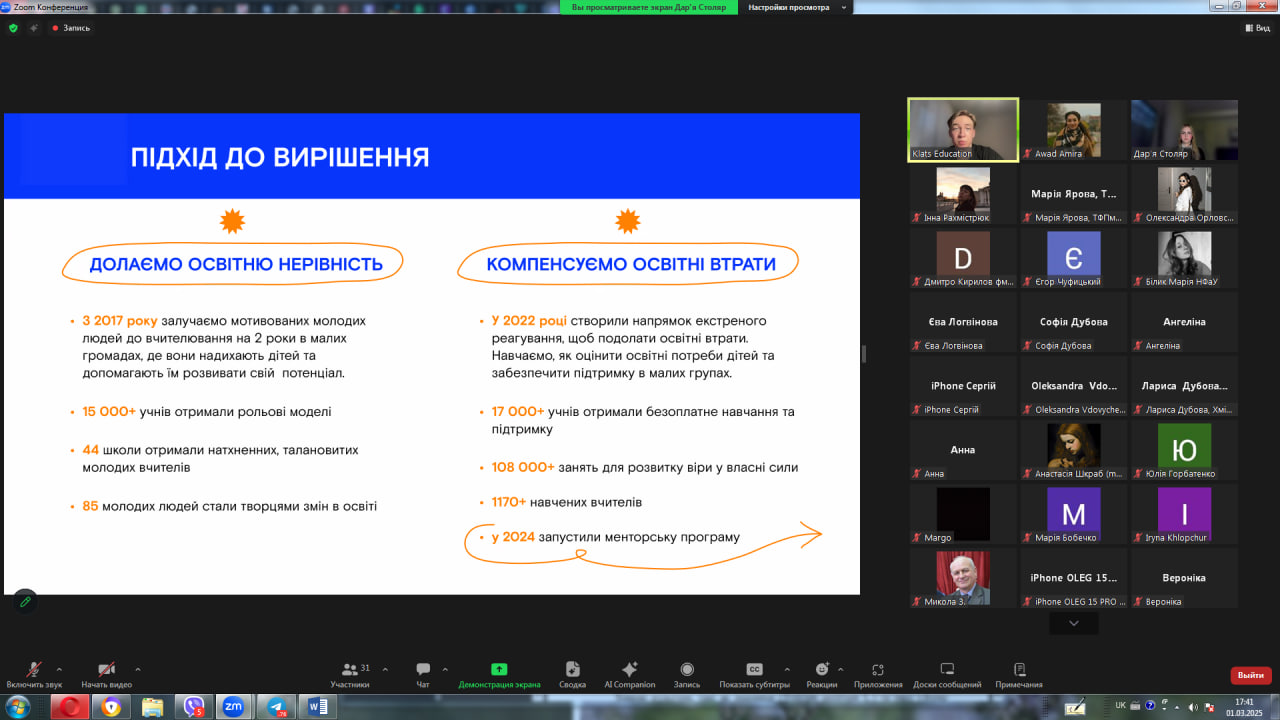The height and width of the screenshot is (720, 1280).
Task: Switch layout using Вид button
Action: (x=1258, y=28)
